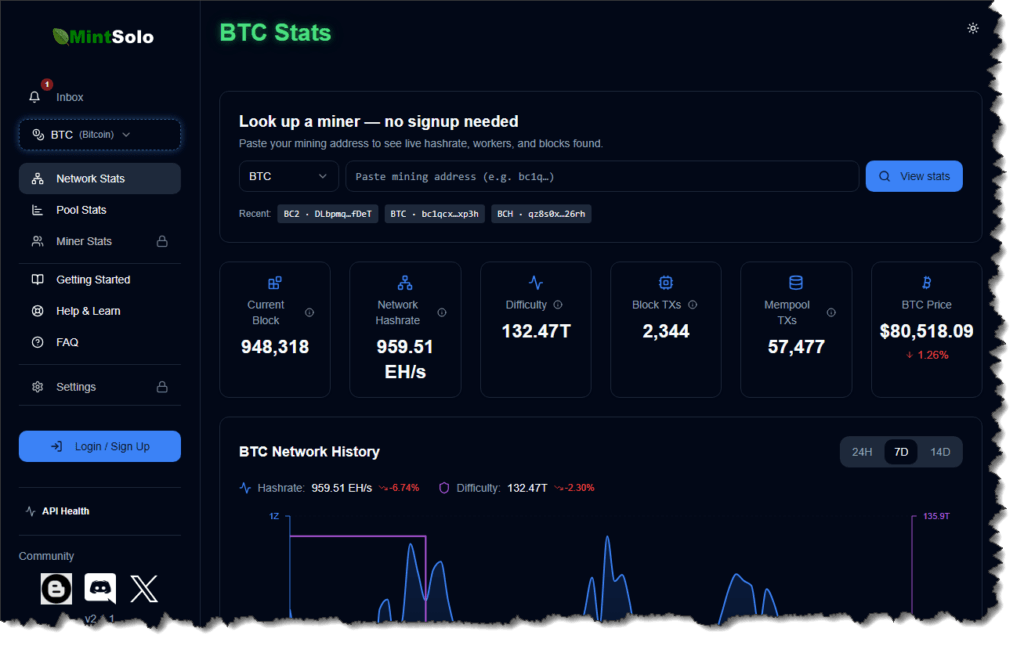Click the BTC Price bitcoin symbol icon
The image size is (1024, 646).
click(x=926, y=283)
